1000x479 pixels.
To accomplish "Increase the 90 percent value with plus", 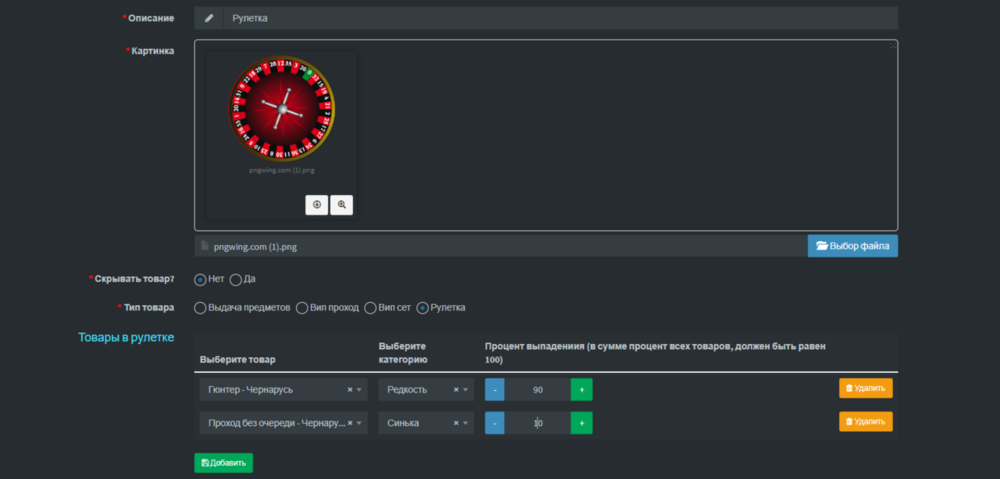I will (x=582, y=390).
